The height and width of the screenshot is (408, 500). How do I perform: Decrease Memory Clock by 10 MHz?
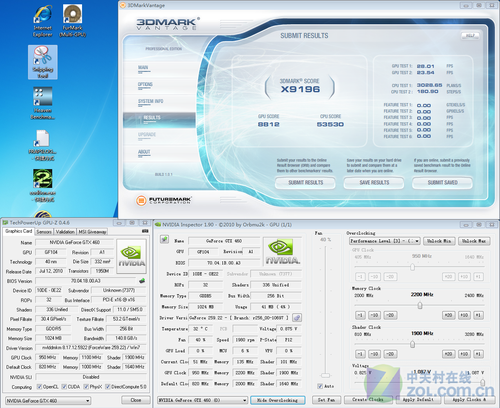point(374,315)
